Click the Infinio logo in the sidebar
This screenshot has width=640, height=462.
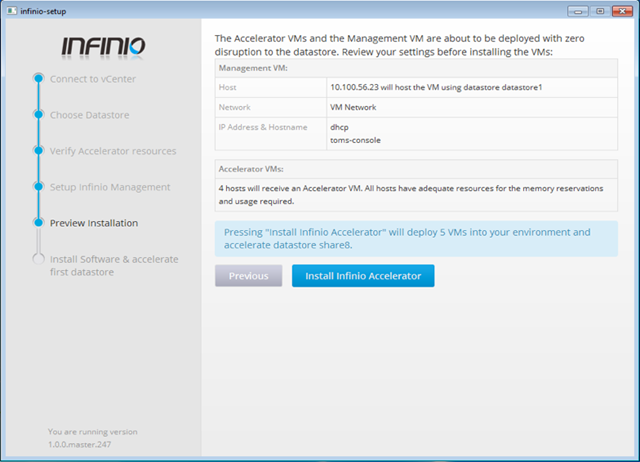tap(103, 46)
